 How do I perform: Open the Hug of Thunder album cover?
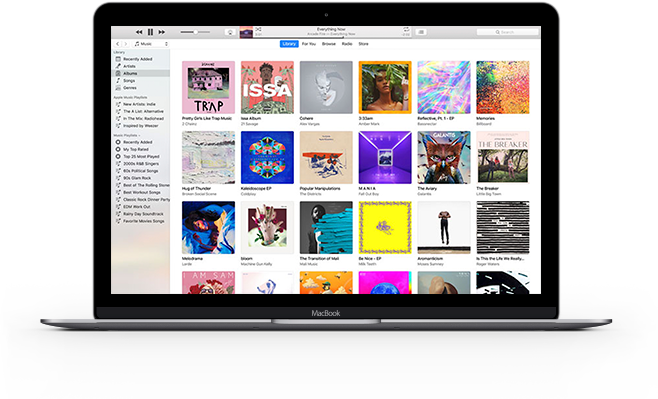point(209,157)
